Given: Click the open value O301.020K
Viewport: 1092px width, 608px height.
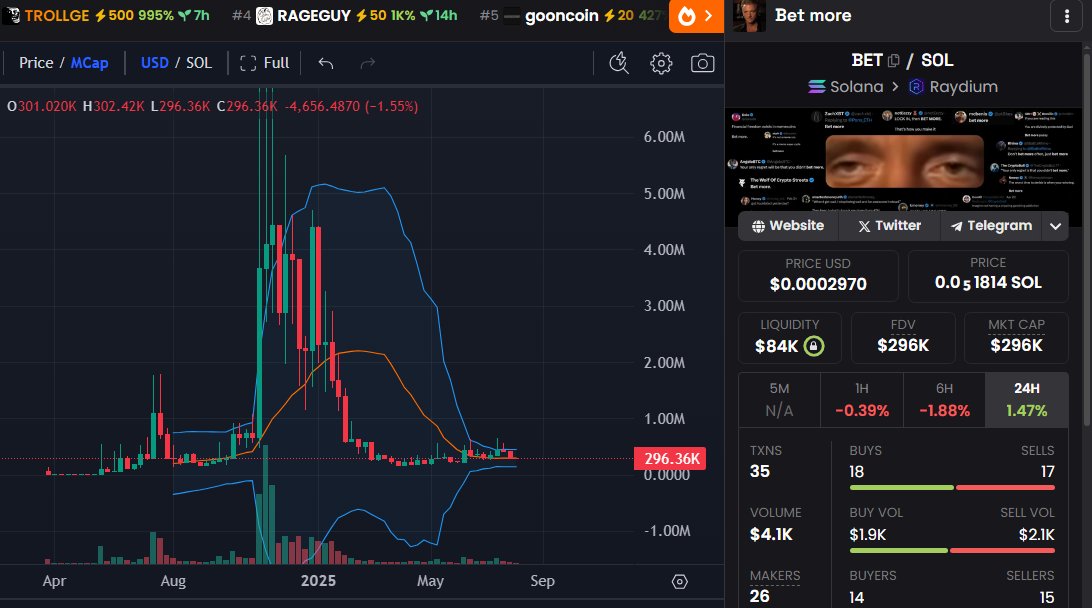Looking at the screenshot, I should (x=42, y=107).
